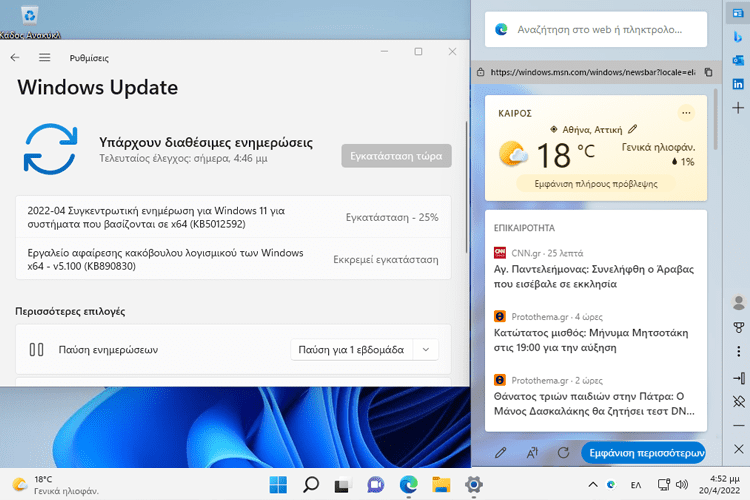Click the Εγκατάσταση τώρα button
750x500 pixels.
[x=396, y=156]
